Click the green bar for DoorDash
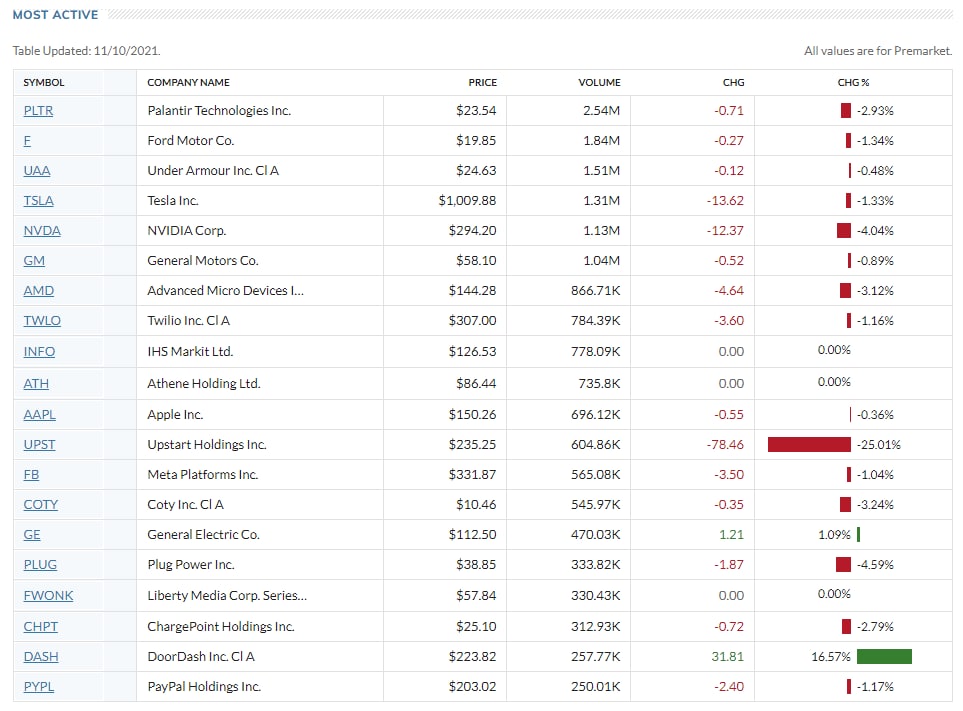This screenshot has width=963, height=711. click(x=884, y=657)
